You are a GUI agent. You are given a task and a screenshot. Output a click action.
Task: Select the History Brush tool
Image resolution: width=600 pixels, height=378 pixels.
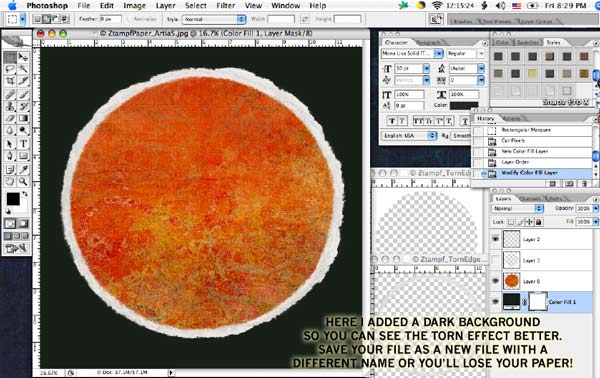pyautogui.click(x=23, y=106)
